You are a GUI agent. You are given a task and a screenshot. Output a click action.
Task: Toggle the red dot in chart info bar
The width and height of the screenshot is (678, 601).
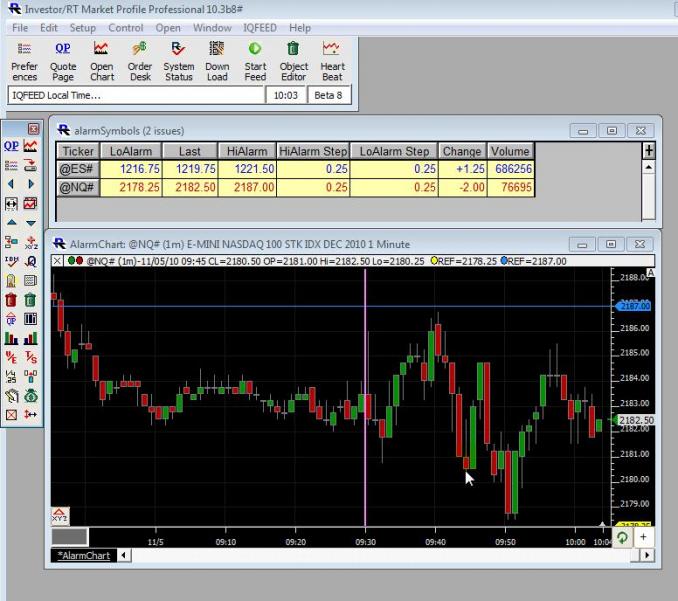(79, 260)
